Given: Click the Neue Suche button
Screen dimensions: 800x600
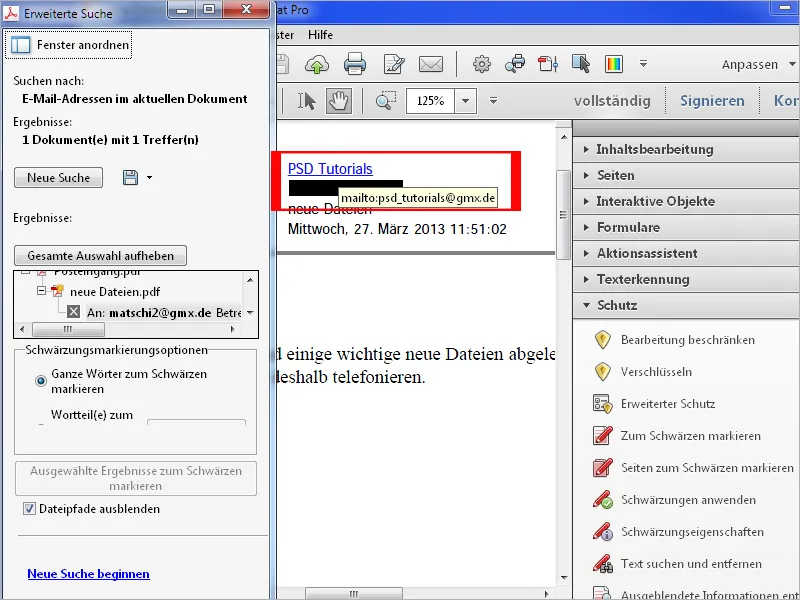Looking at the screenshot, I should pyautogui.click(x=58, y=178).
